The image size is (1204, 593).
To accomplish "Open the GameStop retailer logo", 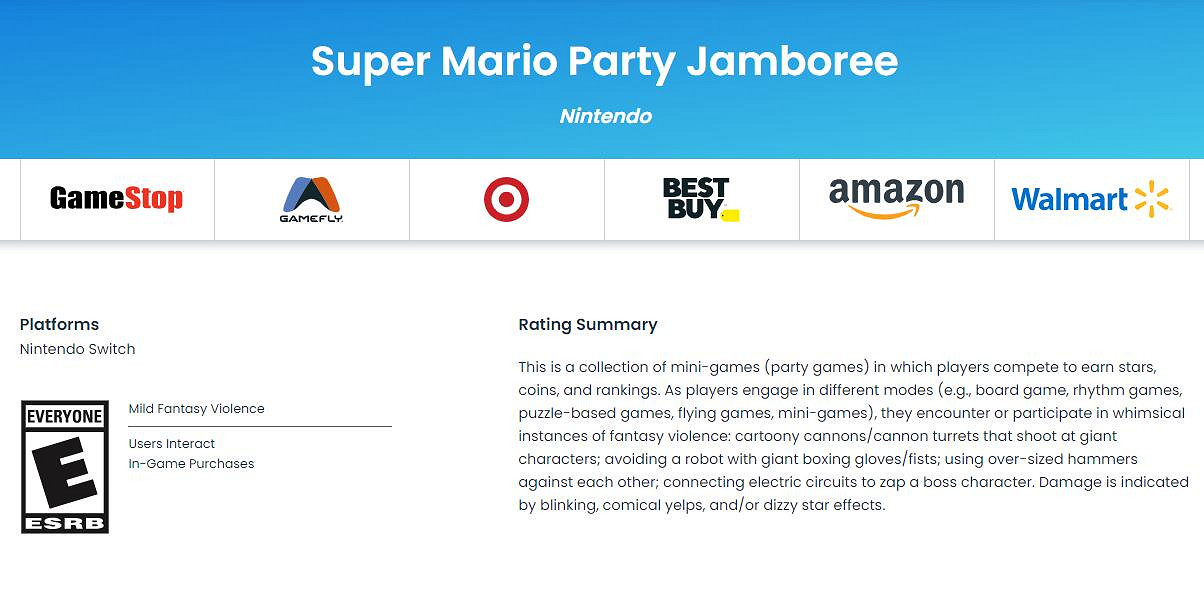I will coord(117,199).
